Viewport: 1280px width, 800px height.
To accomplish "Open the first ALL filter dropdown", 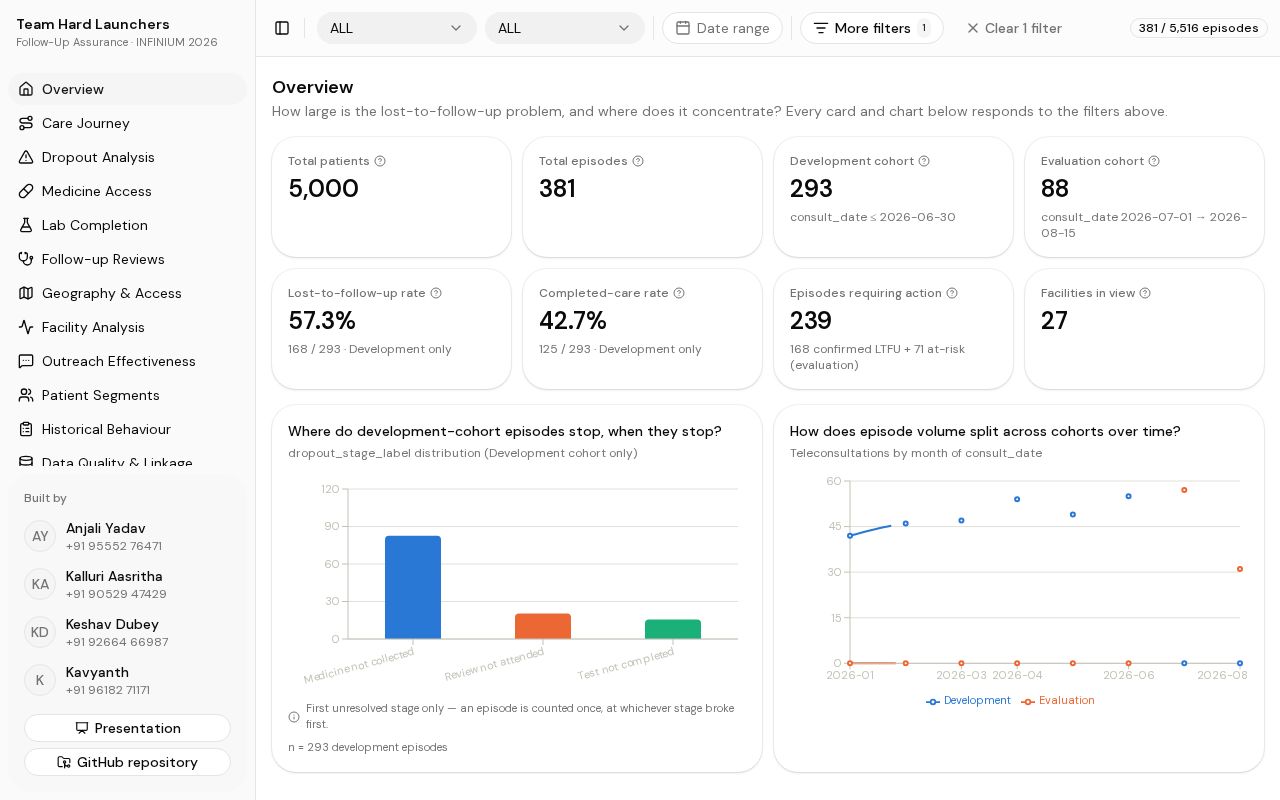I will coord(397,28).
